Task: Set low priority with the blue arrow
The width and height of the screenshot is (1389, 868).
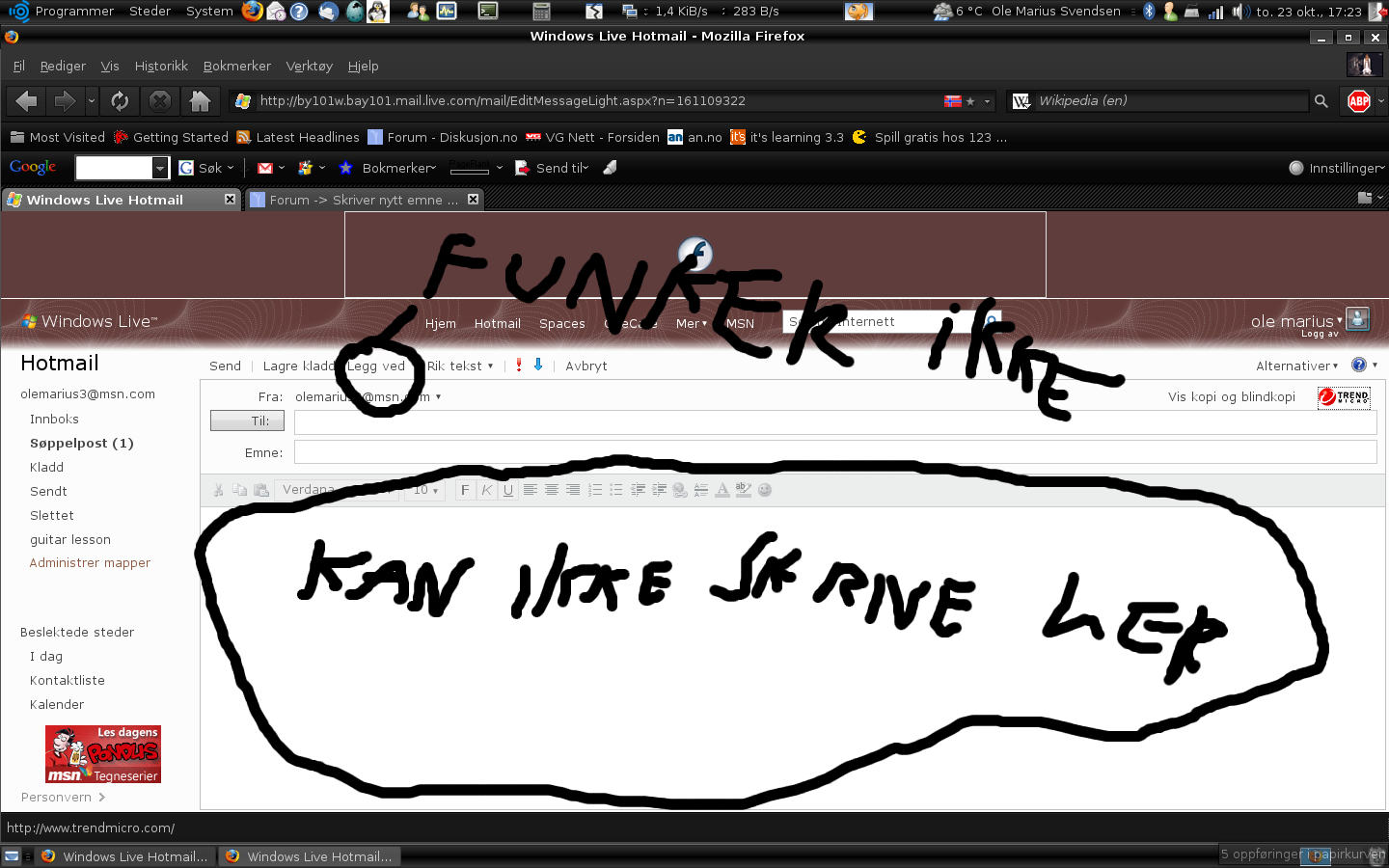Action: tap(538, 366)
